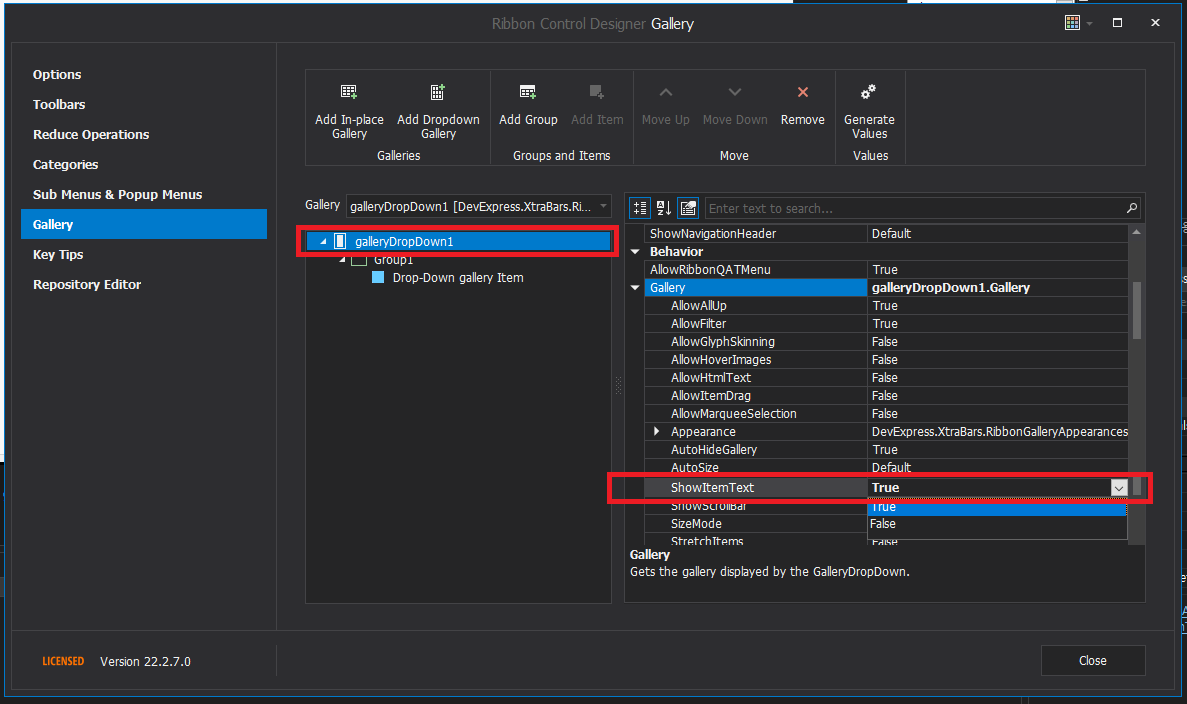The image size is (1187, 704).
Task: Click Add Group ribbon icon
Action: click(x=528, y=92)
